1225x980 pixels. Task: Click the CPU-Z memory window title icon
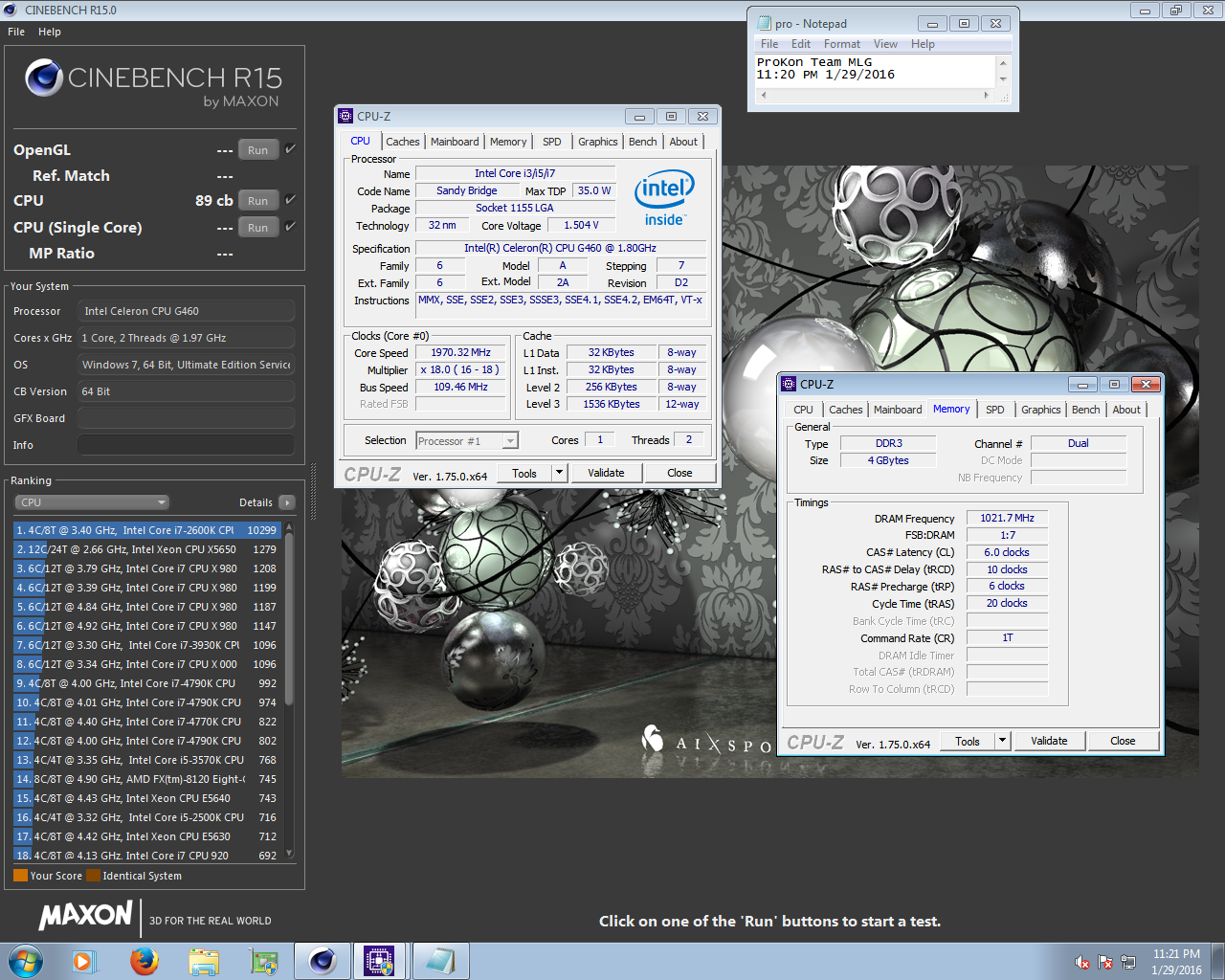click(790, 384)
